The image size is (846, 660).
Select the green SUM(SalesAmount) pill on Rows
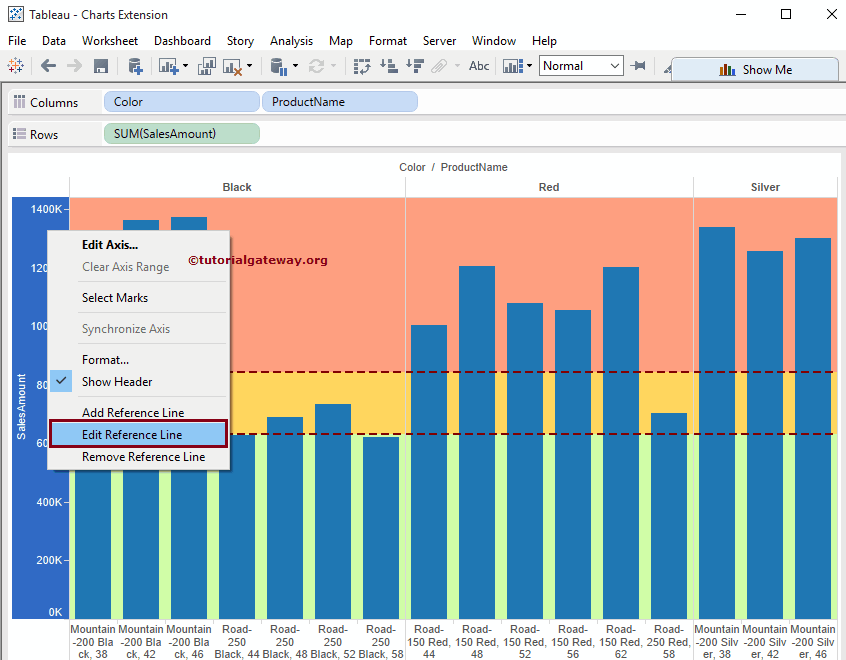point(181,133)
